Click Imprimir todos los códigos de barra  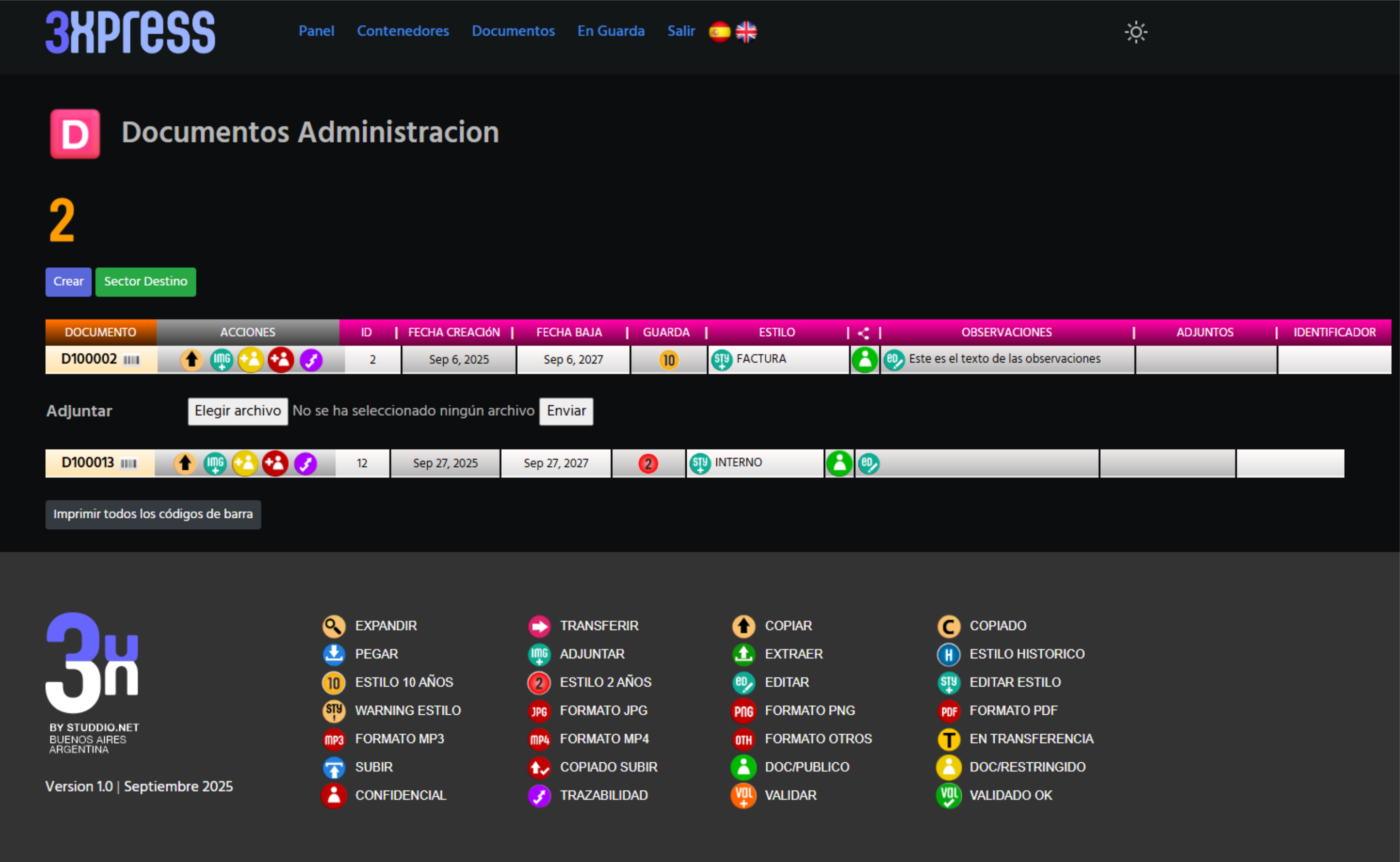(x=153, y=514)
